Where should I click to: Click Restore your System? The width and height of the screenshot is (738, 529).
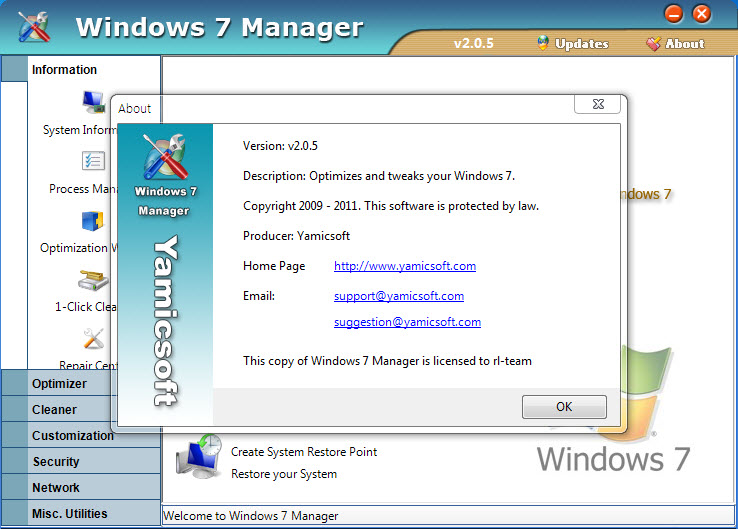[284, 474]
